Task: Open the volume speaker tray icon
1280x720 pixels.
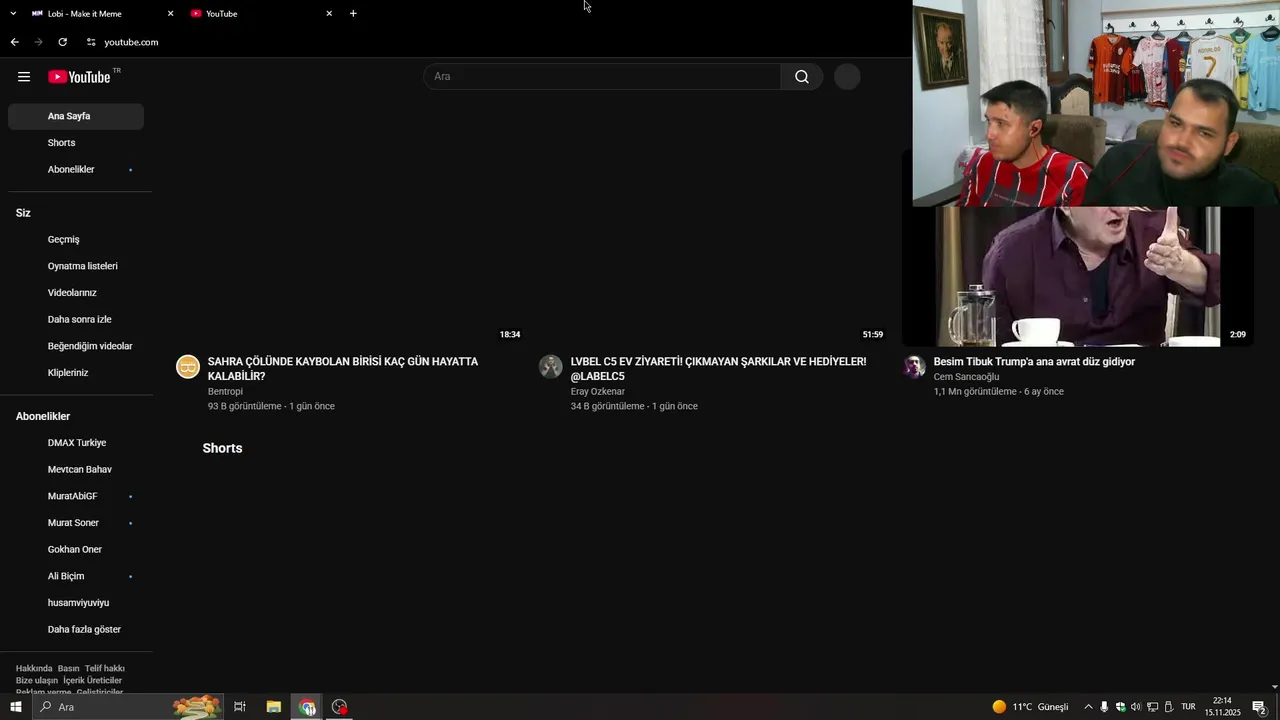Action: [1136, 707]
